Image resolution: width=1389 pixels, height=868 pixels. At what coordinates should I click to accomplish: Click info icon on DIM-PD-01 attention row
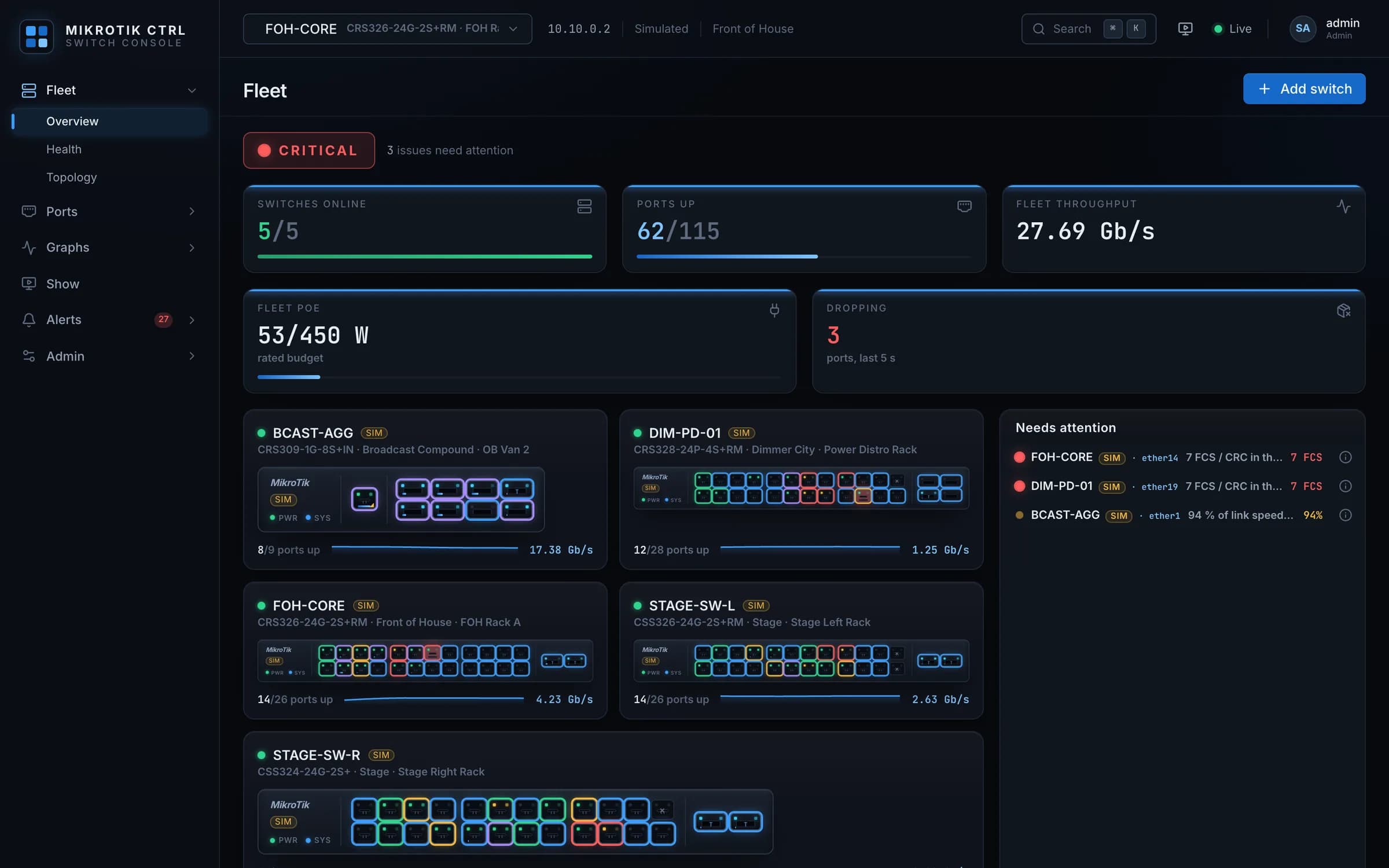[x=1346, y=486]
